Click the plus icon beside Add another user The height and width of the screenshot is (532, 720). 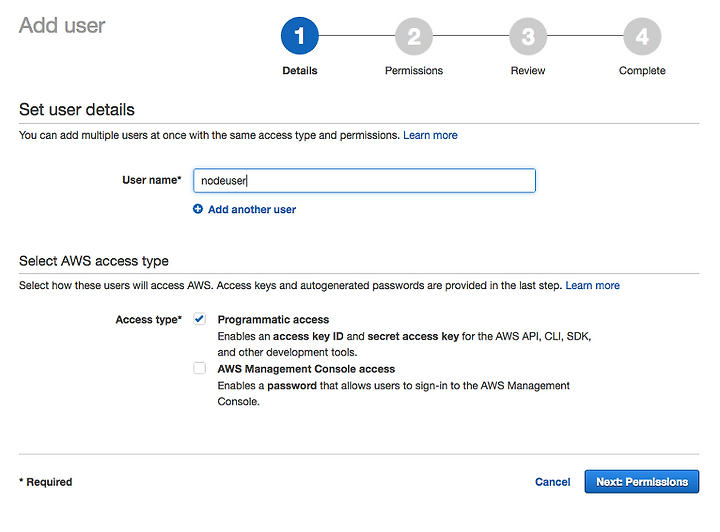pyautogui.click(x=197, y=209)
